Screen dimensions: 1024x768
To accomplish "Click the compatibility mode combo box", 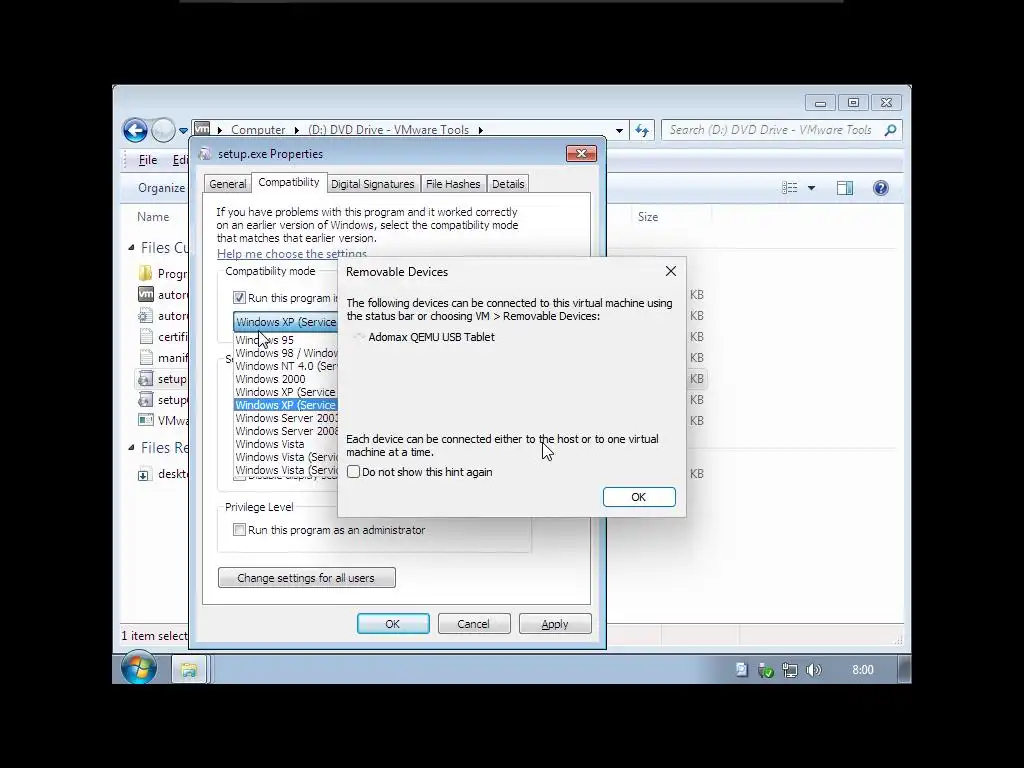I will coord(285,322).
